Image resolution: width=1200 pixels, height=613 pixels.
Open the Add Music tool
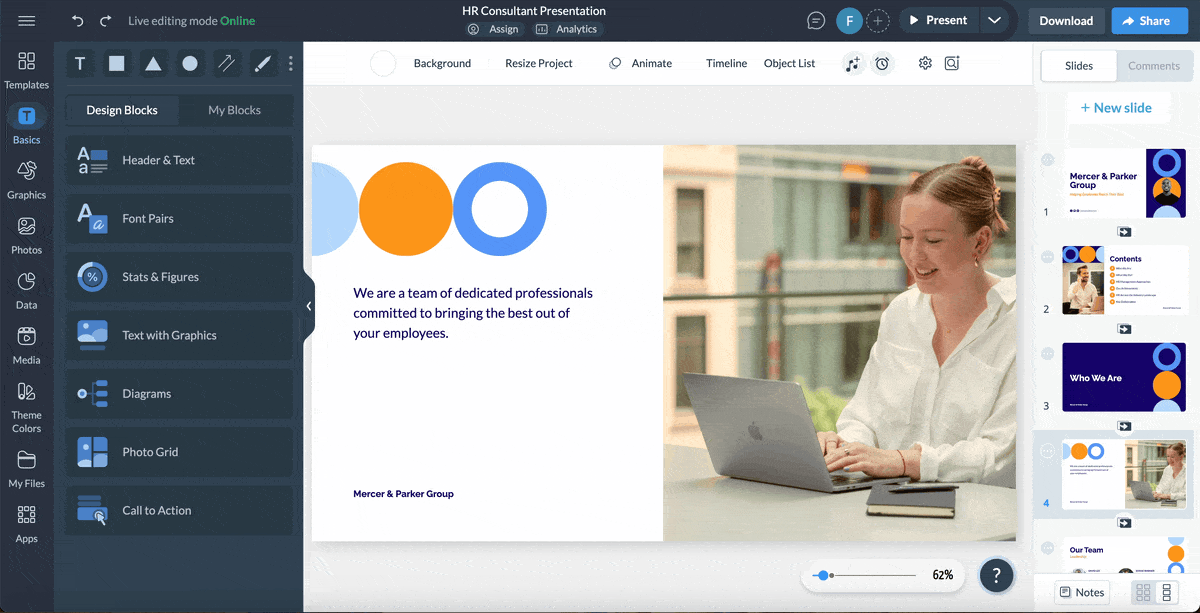point(853,63)
